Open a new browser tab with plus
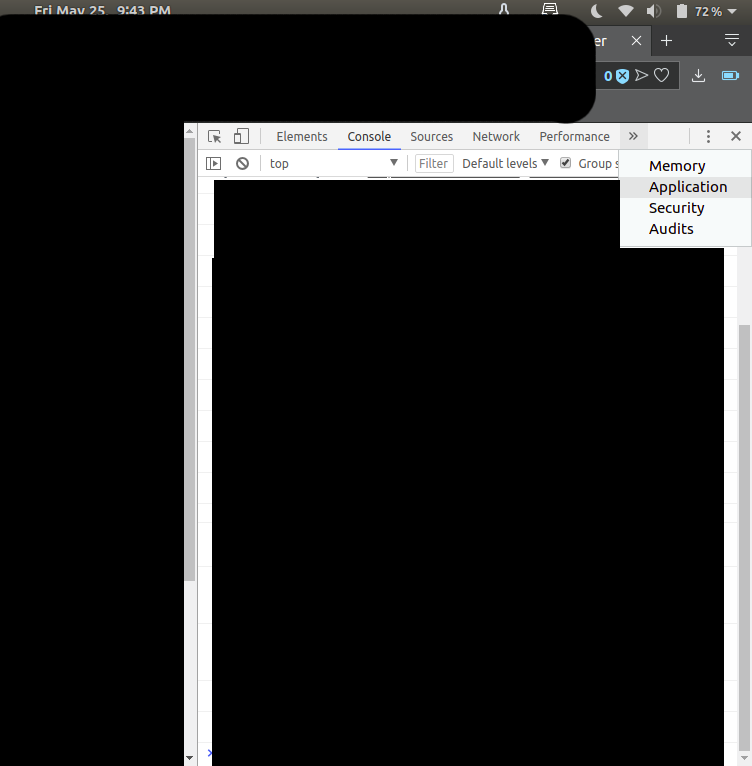Image resolution: width=752 pixels, height=766 pixels. tap(666, 41)
